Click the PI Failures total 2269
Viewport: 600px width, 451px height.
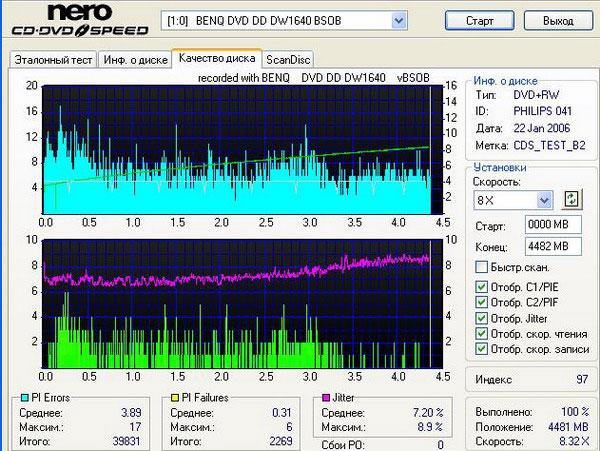280,441
